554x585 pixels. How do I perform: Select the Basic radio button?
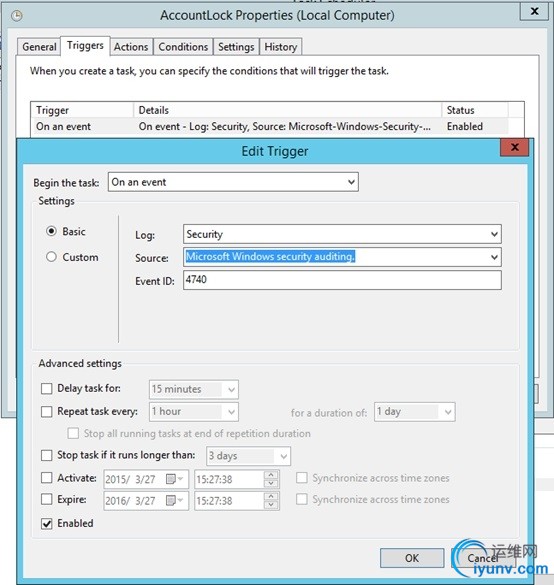(x=51, y=231)
